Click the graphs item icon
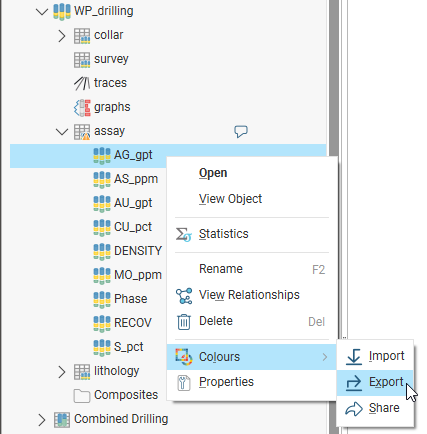The height and width of the screenshot is (434, 427). tap(82, 108)
